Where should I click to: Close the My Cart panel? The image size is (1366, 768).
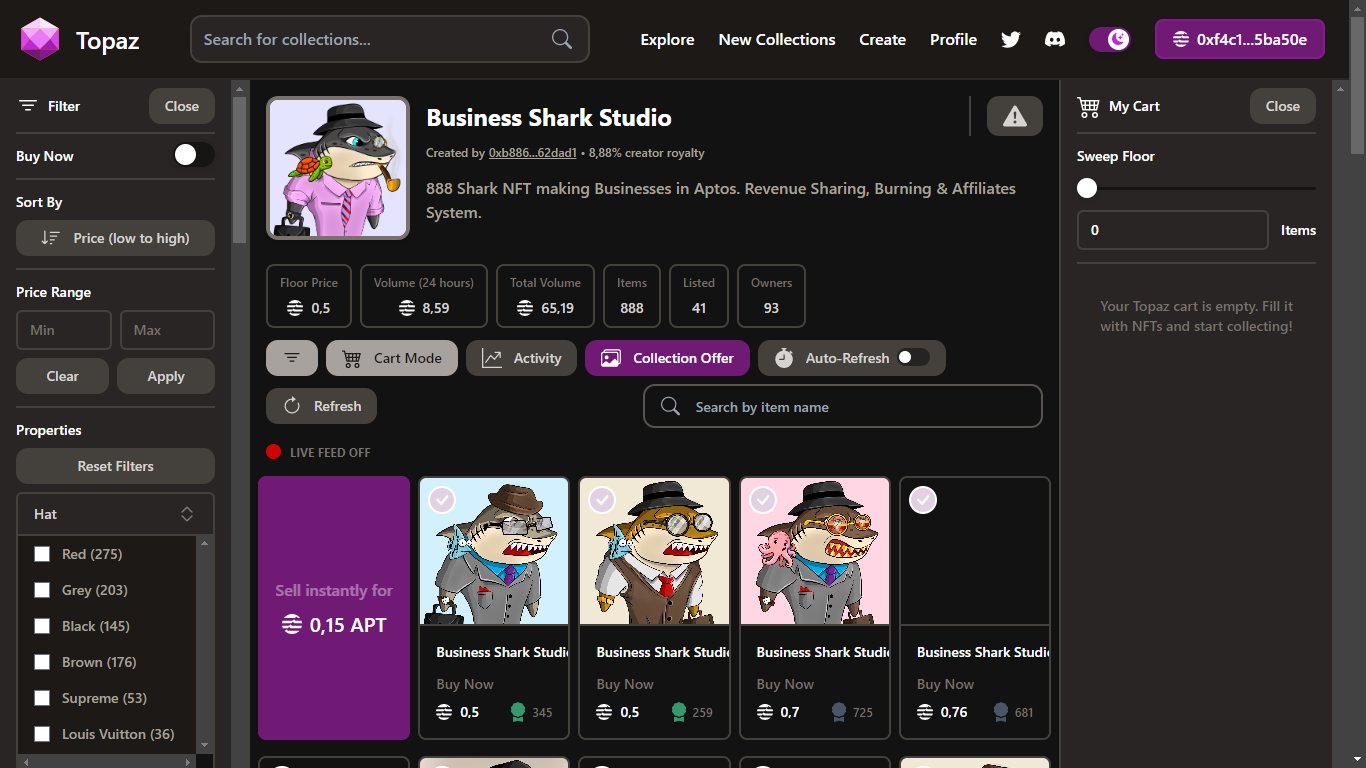[1283, 106]
